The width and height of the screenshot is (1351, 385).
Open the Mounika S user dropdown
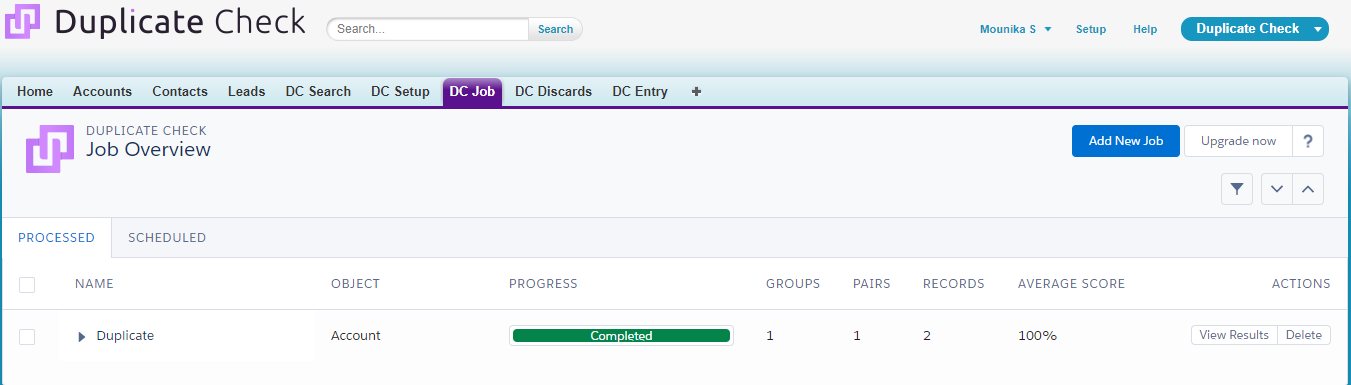point(1016,29)
